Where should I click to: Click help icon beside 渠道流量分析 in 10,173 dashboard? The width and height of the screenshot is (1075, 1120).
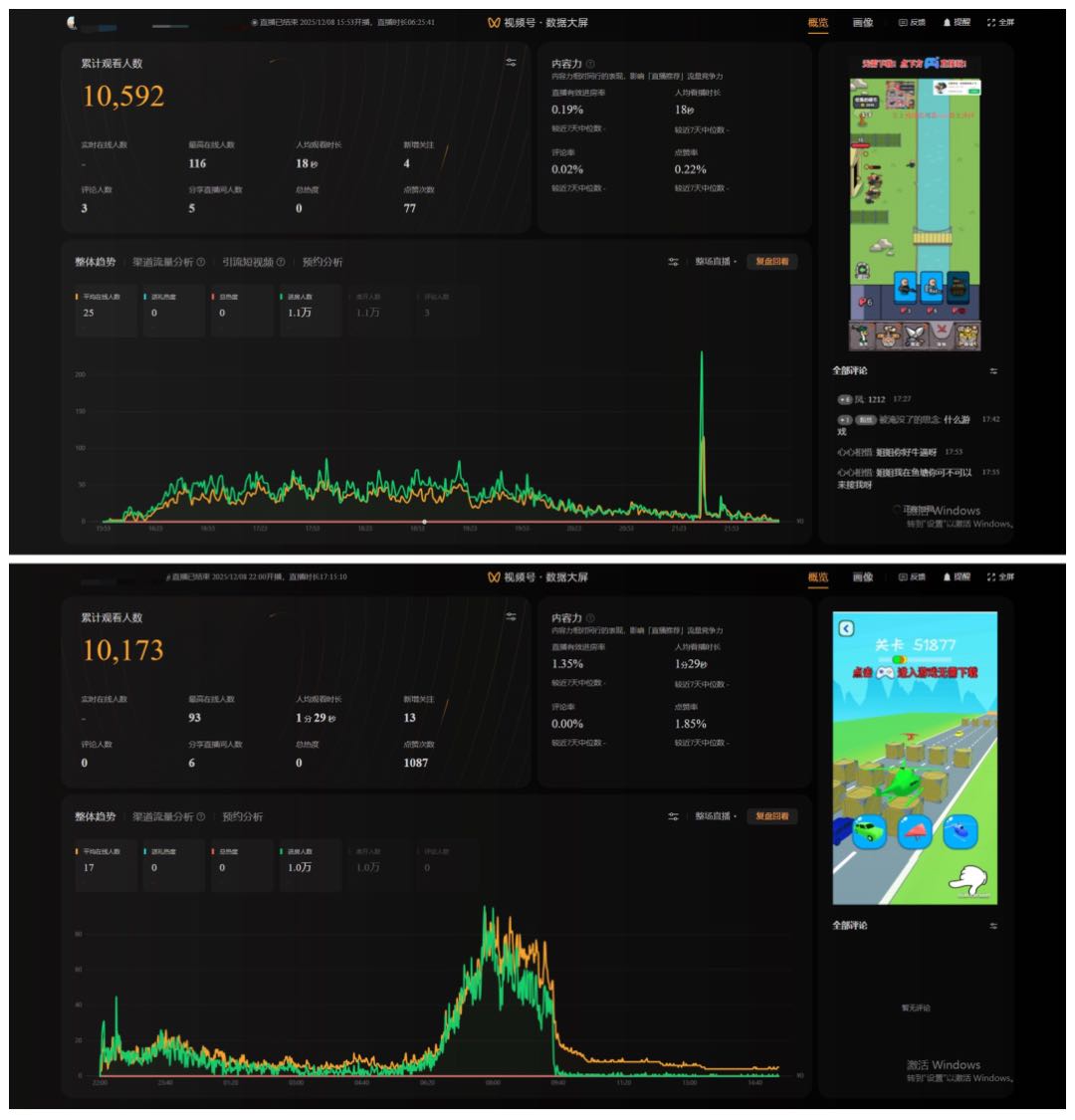[x=201, y=816]
